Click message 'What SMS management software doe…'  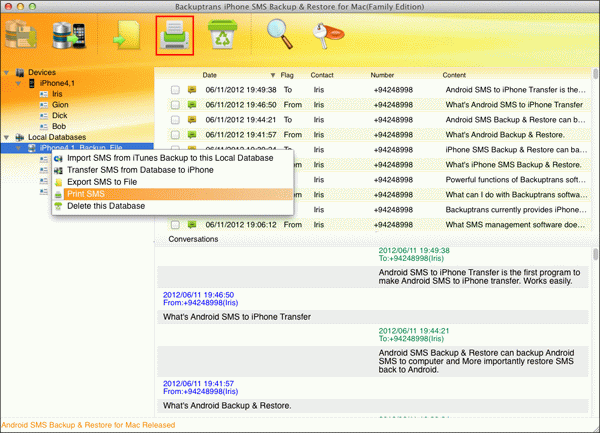point(515,225)
